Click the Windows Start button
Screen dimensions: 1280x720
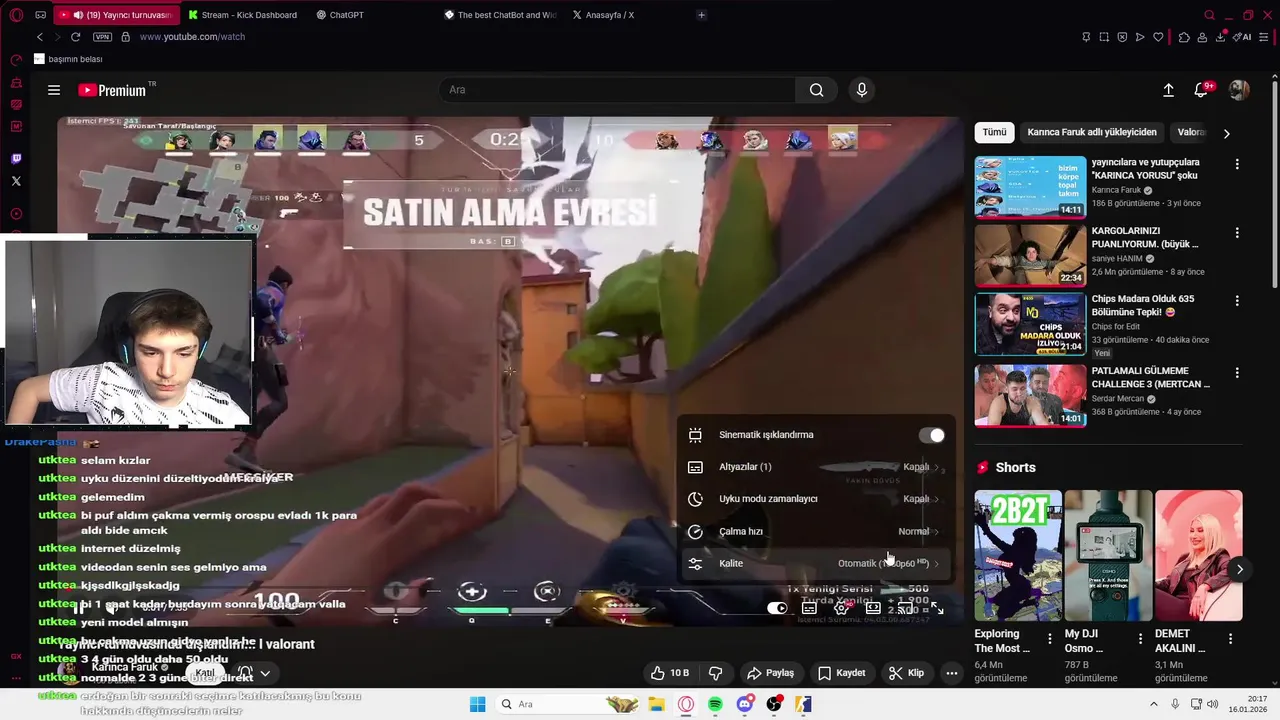[x=477, y=704]
